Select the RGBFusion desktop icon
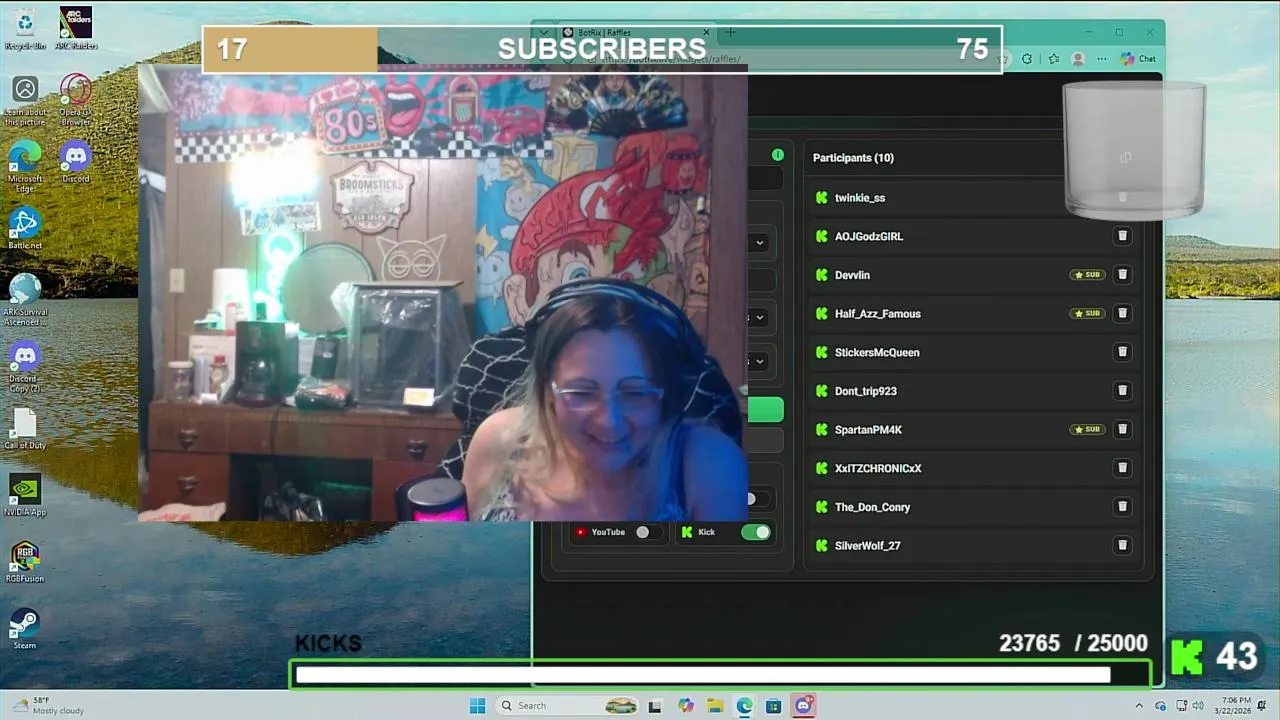Image resolution: width=1280 pixels, height=720 pixels. [x=25, y=562]
